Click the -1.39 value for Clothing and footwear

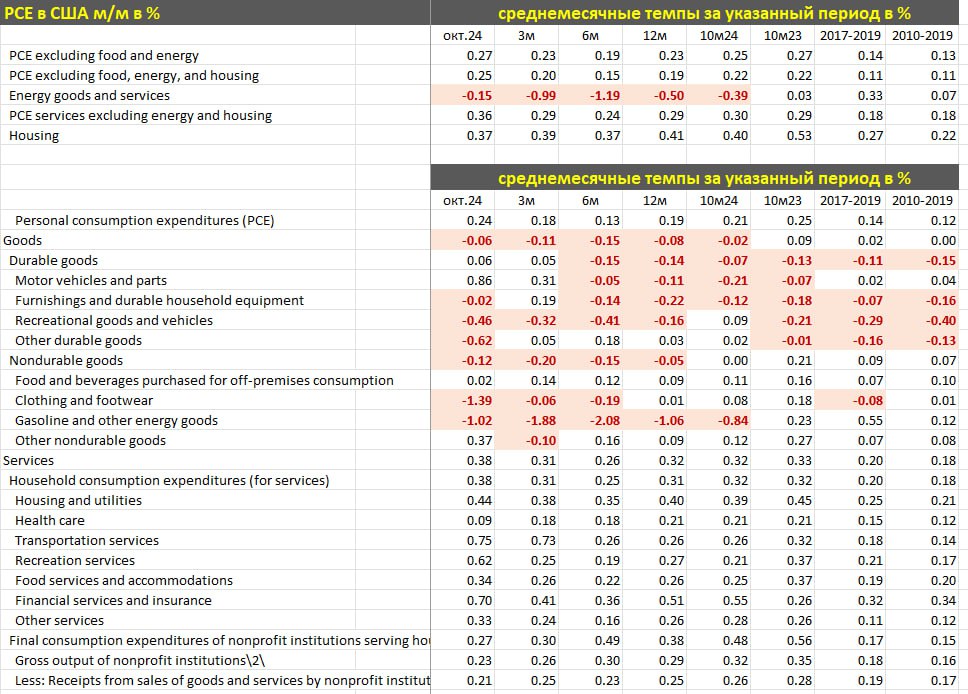tap(461, 401)
